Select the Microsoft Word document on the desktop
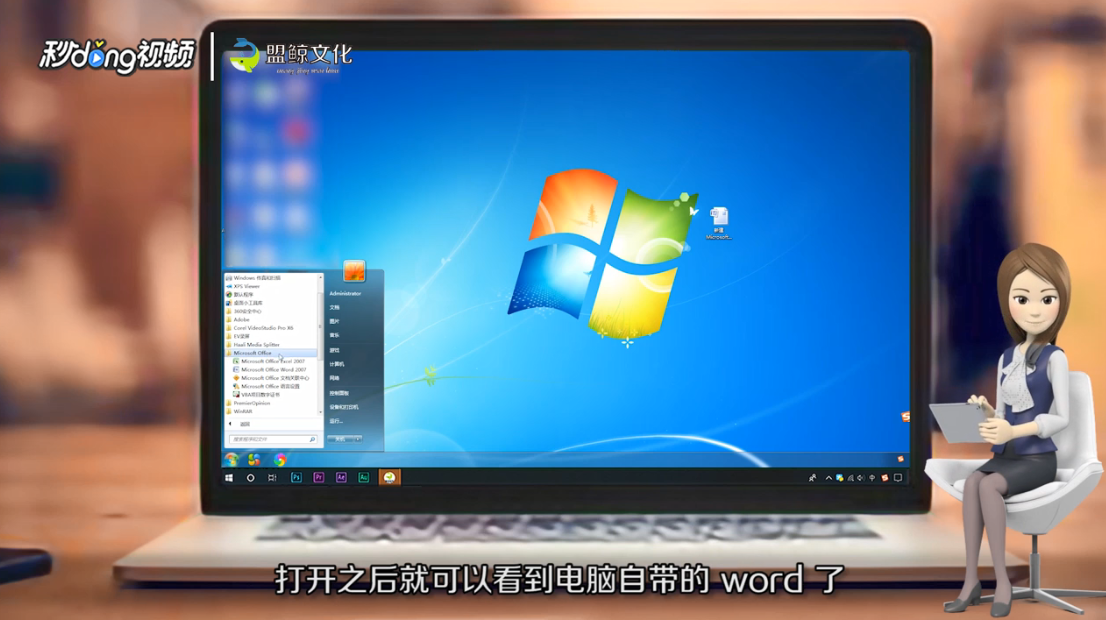 pos(719,223)
